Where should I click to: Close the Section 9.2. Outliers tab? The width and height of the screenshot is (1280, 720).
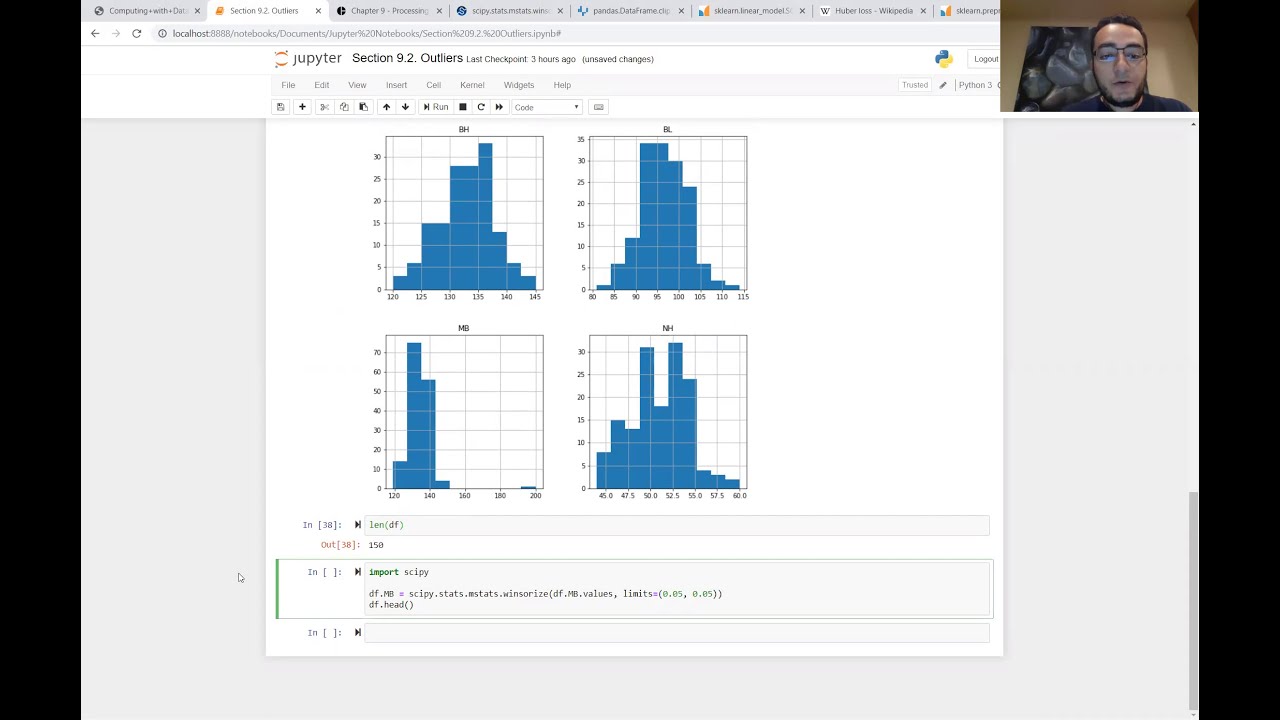click(x=318, y=11)
